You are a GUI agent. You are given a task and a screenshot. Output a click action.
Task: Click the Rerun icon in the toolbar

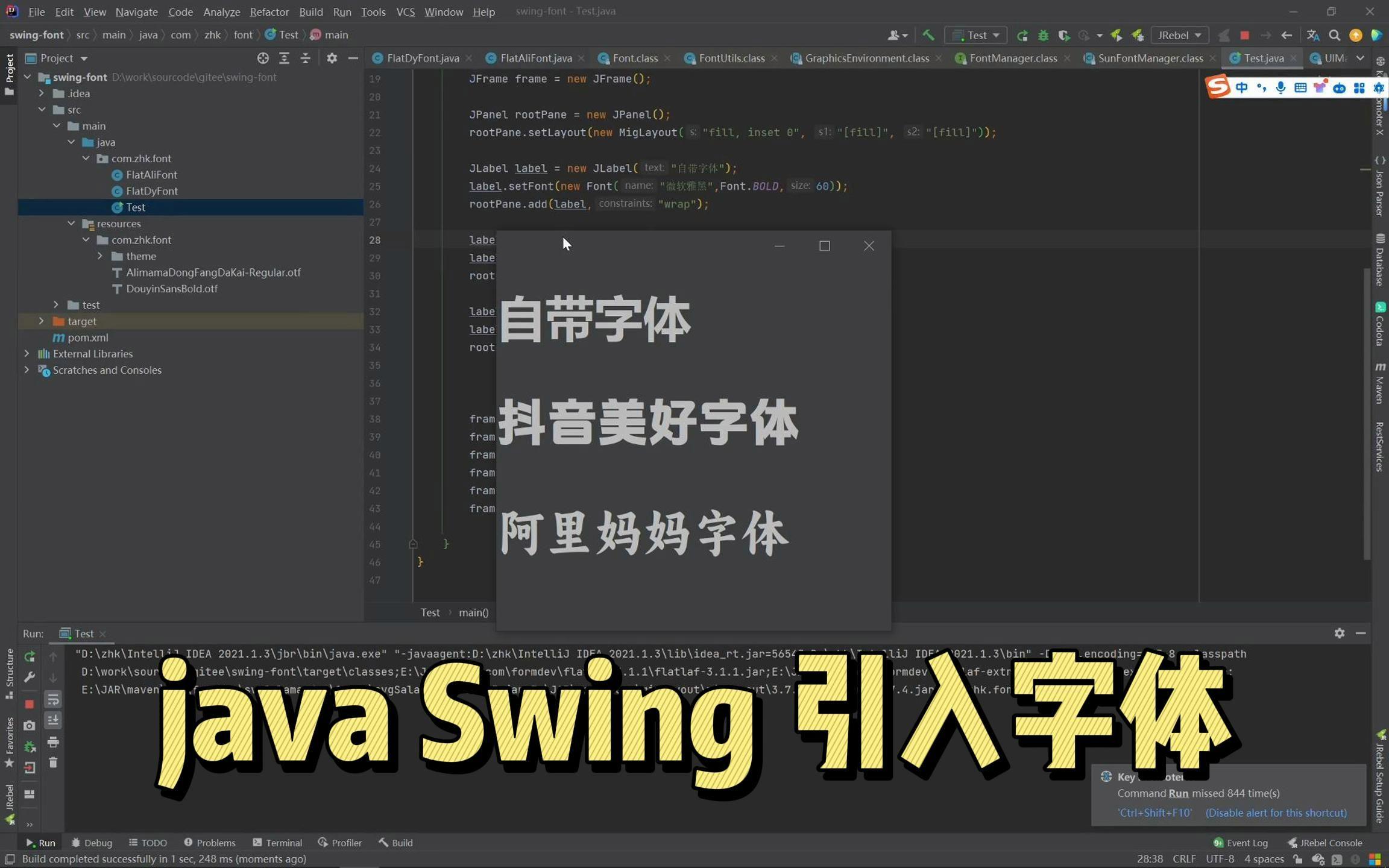coord(1022,35)
